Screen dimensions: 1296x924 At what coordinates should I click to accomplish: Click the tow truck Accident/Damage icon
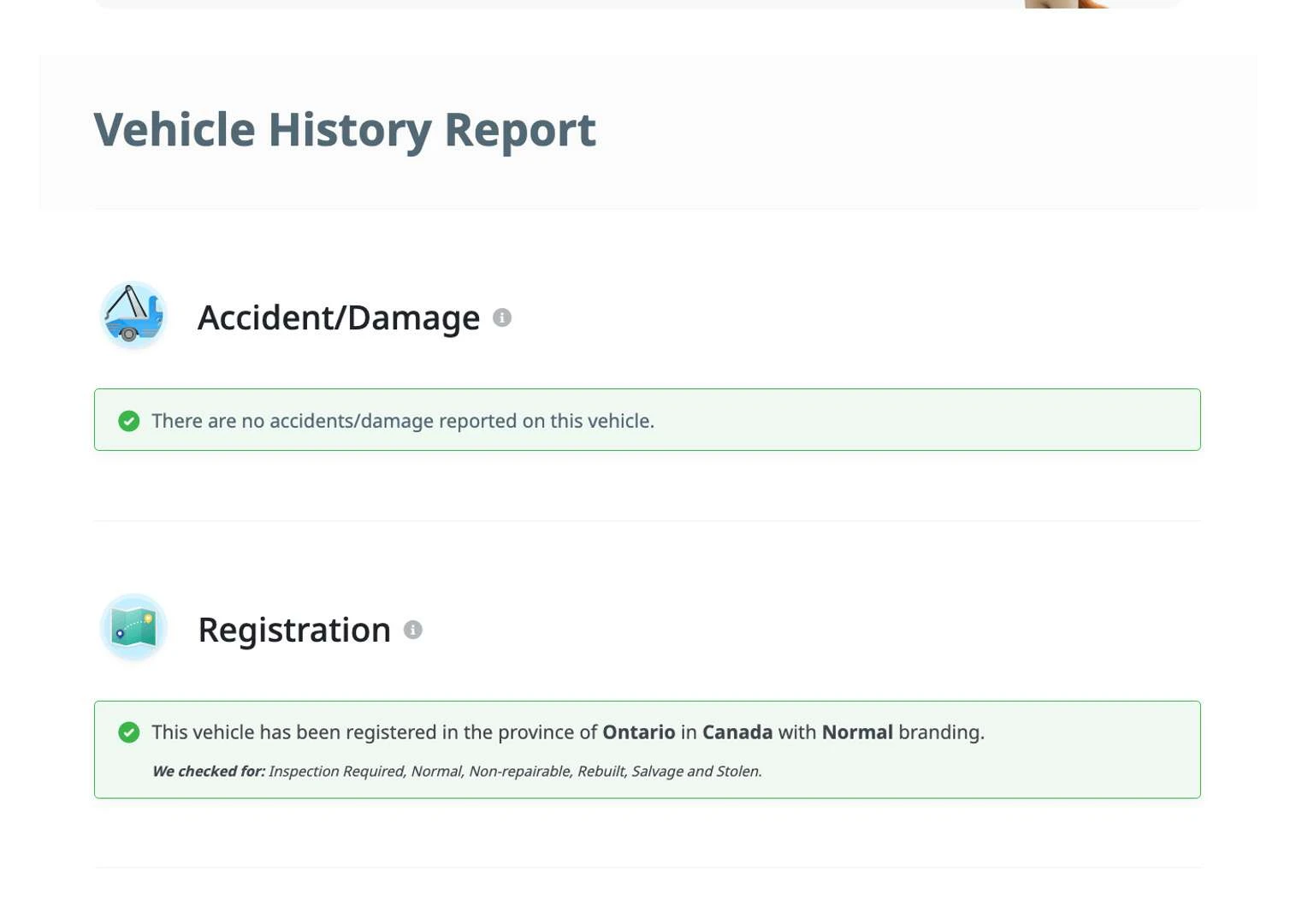tap(133, 316)
